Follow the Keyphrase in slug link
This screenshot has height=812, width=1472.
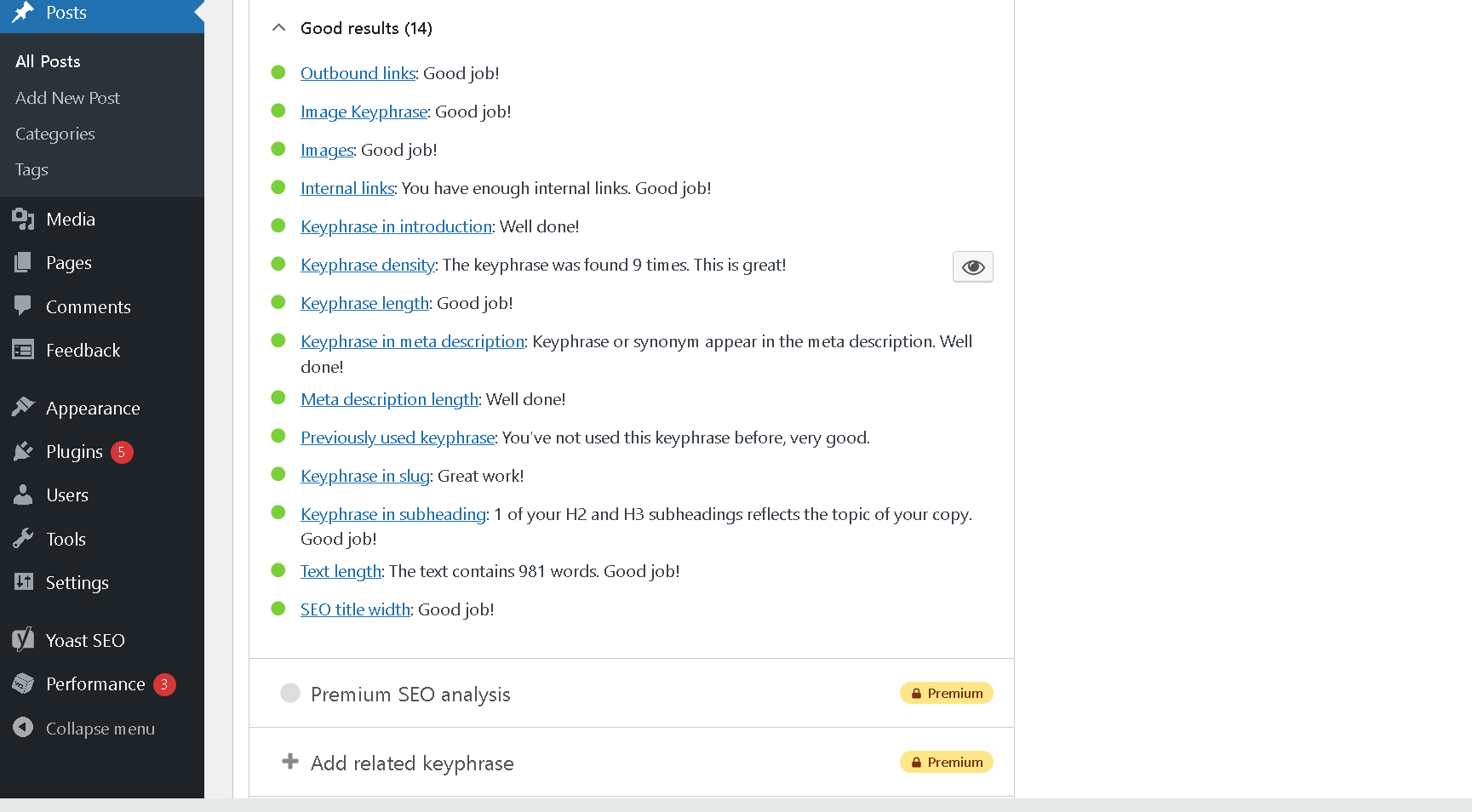[x=365, y=476]
